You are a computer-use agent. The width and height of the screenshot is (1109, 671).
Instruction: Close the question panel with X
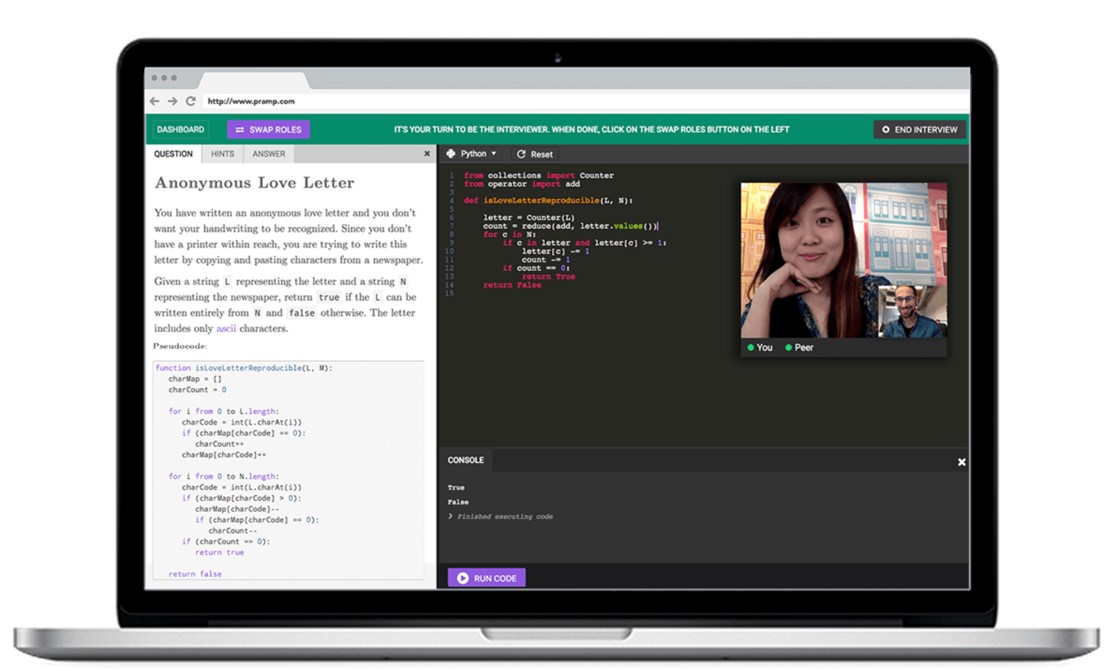(426, 153)
